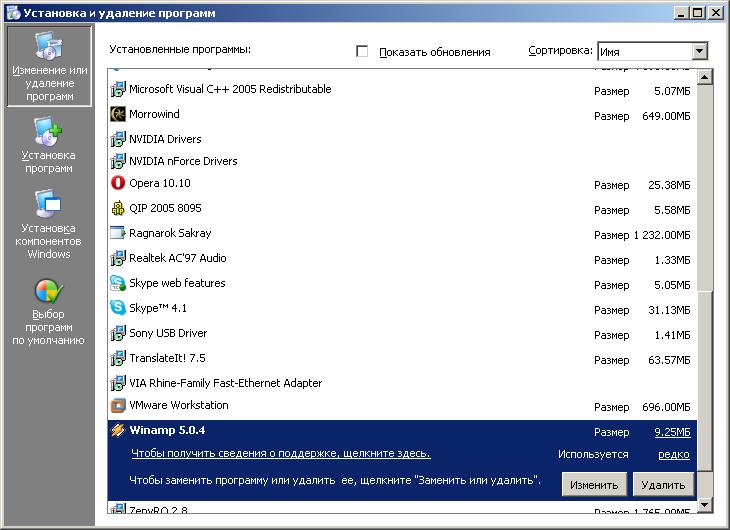Click the TranslateIt! 7.5 icon
The width and height of the screenshot is (730, 530).
118,358
